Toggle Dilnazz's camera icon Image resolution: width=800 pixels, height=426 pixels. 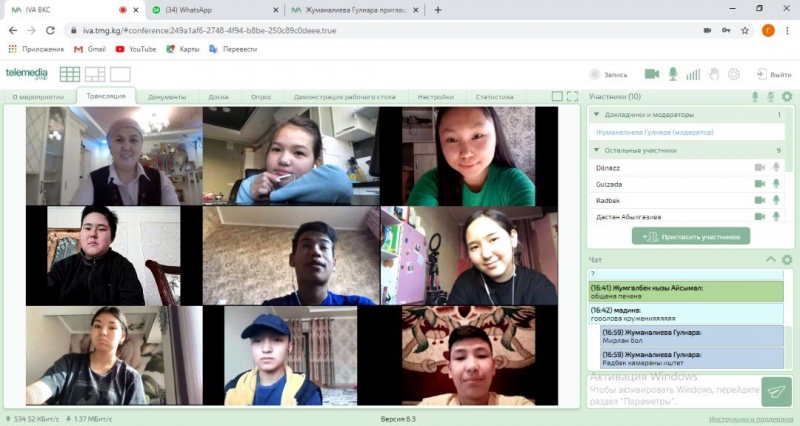pyautogui.click(x=760, y=167)
